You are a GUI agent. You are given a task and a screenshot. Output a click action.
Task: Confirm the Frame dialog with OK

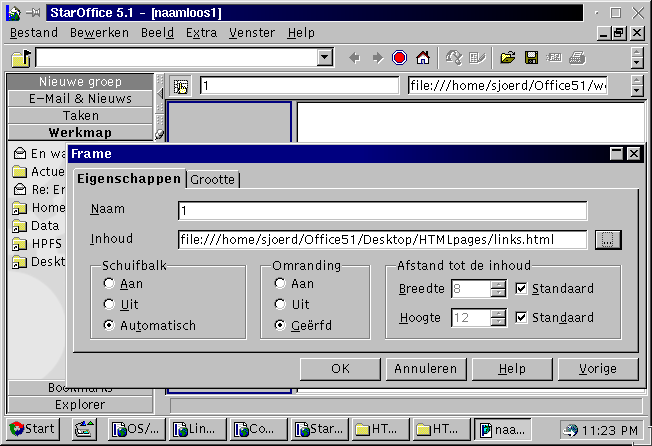(340, 369)
